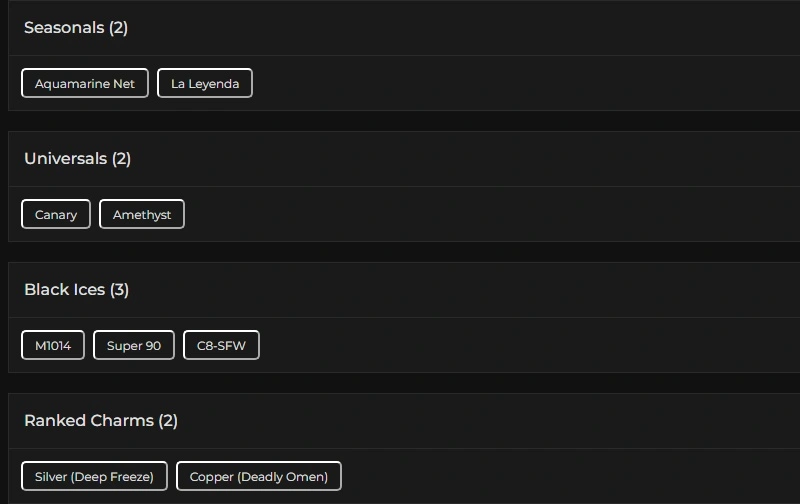Click the Aquamarine Net tag

click(x=85, y=83)
